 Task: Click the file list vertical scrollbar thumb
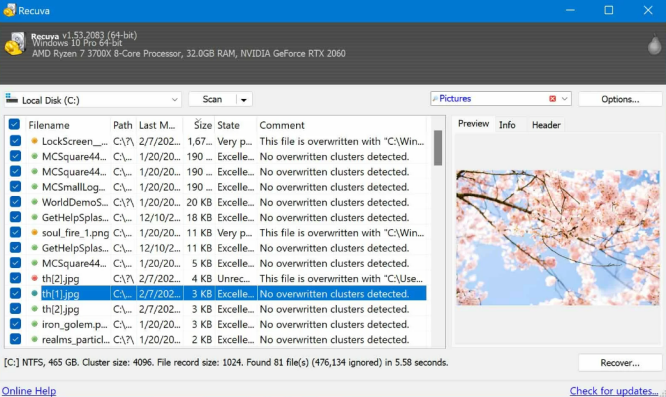pos(438,148)
